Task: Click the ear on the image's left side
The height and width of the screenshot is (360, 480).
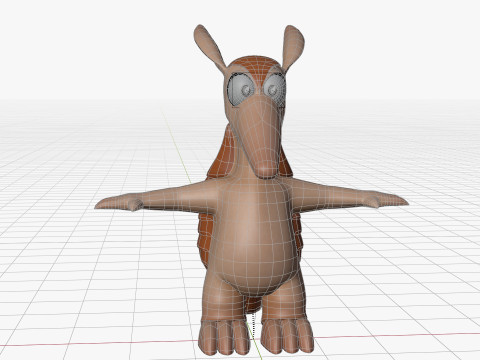Action: tap(209, 47)
